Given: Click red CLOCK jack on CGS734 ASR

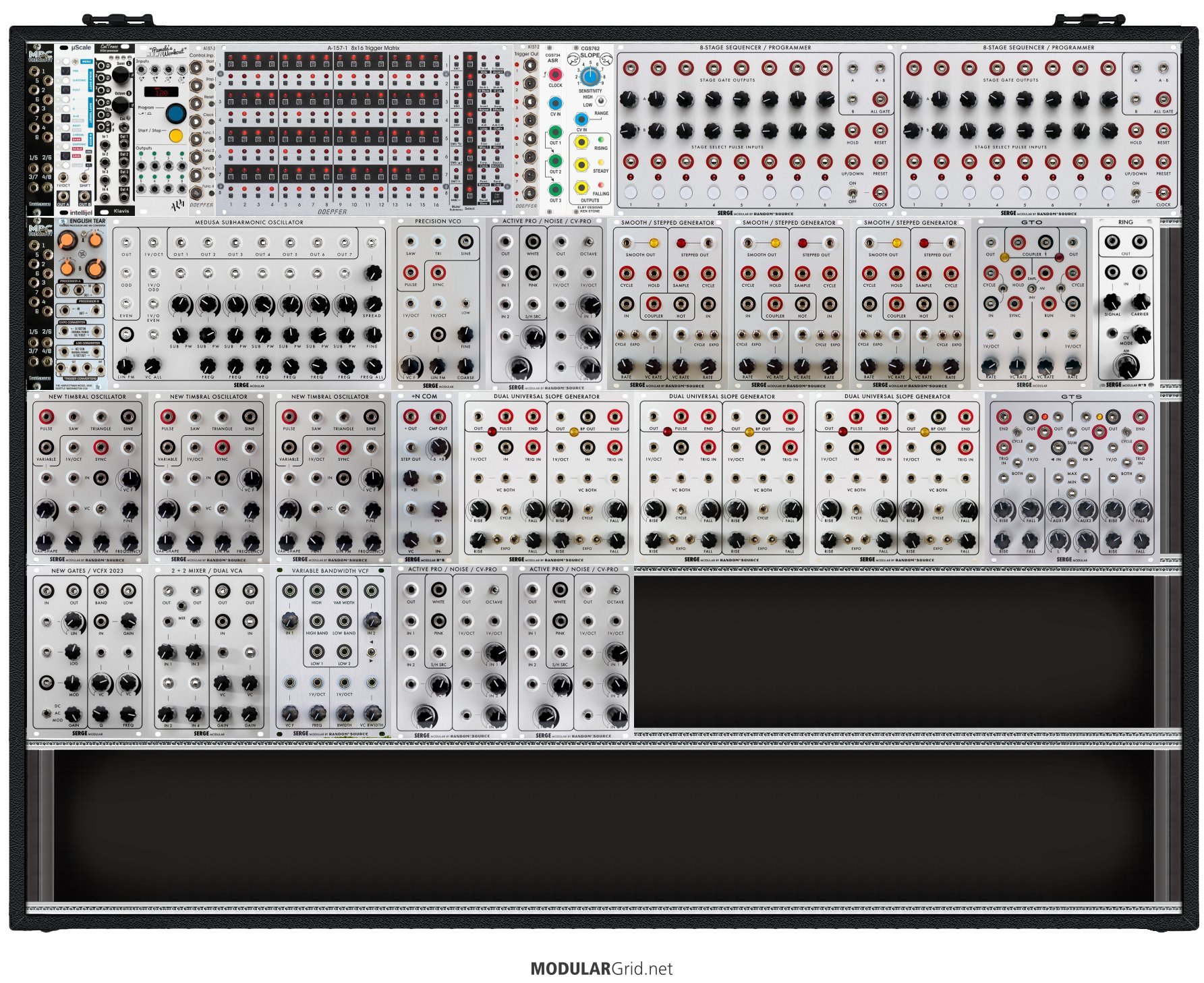Looking at the screenshot, I should 555,74.
